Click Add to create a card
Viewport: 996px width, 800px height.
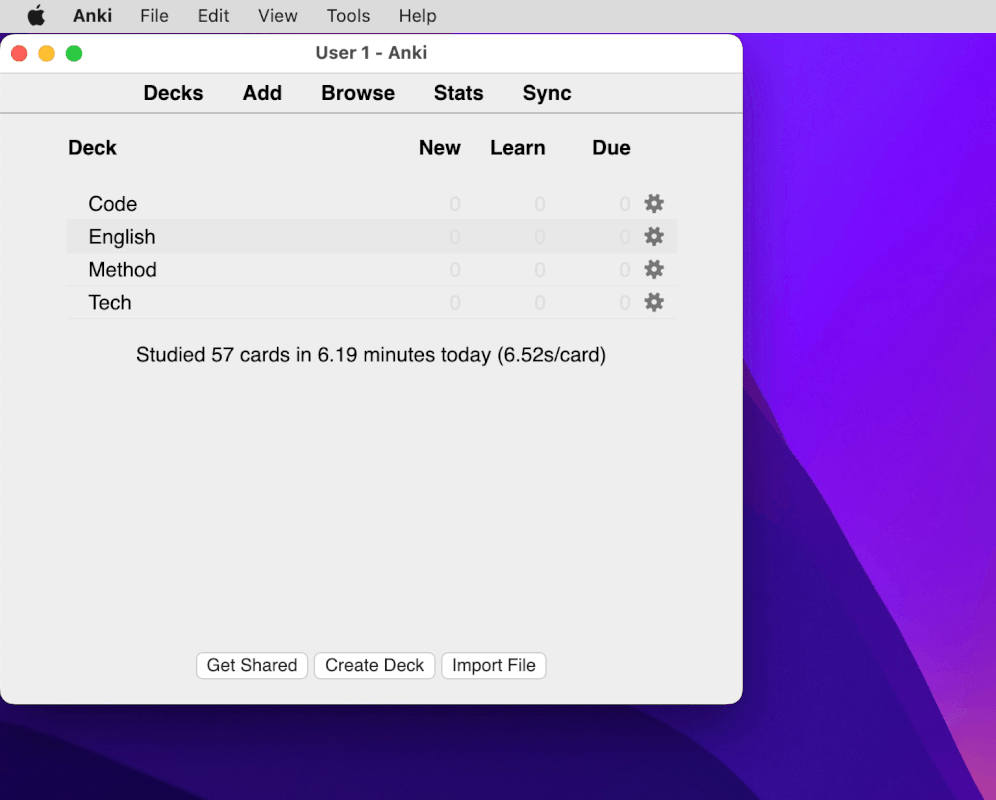click(262, 93)
